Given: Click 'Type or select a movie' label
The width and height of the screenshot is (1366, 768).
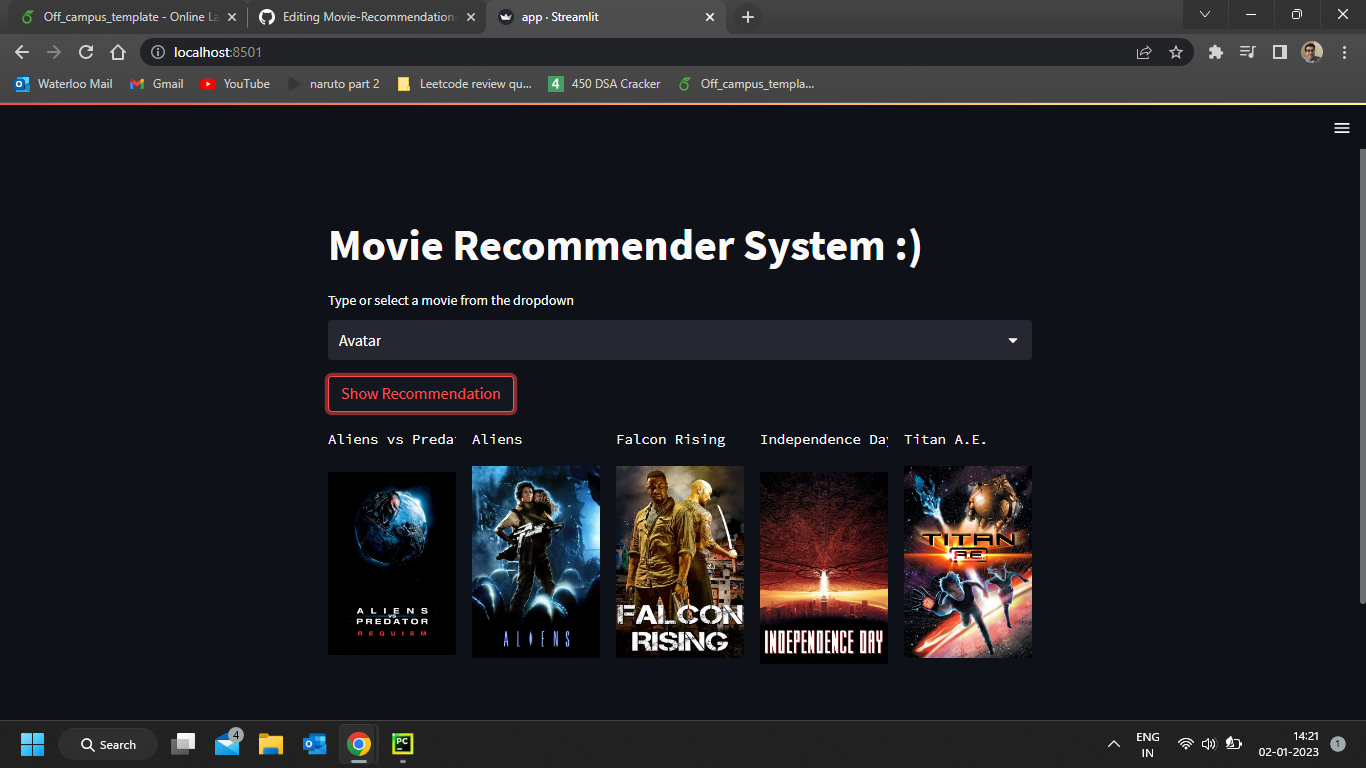Looking at the screenshot, I should [451, 300].
